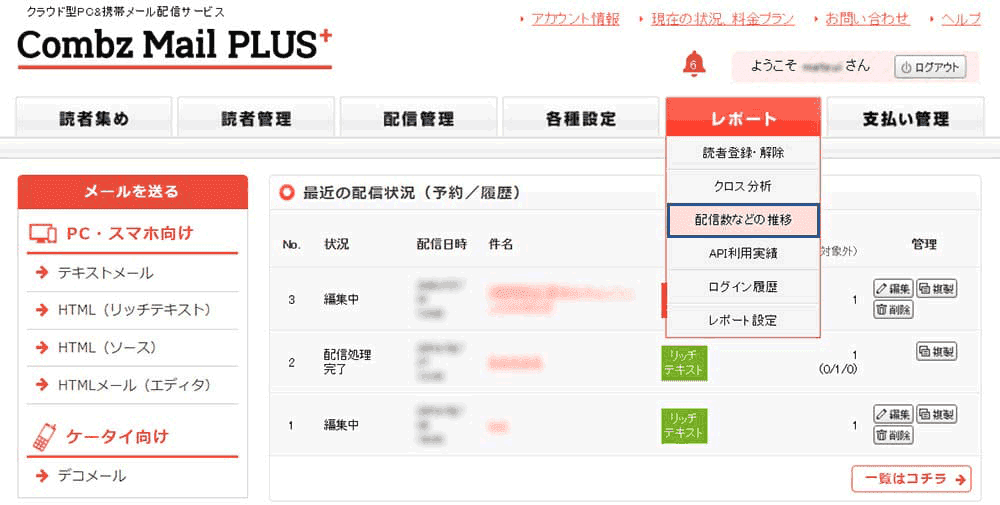Open HTMLメール(エディタ) in the sidebar
This screenshot has width=1000, height=505.
pyautogui.click(x=133, y=385)
